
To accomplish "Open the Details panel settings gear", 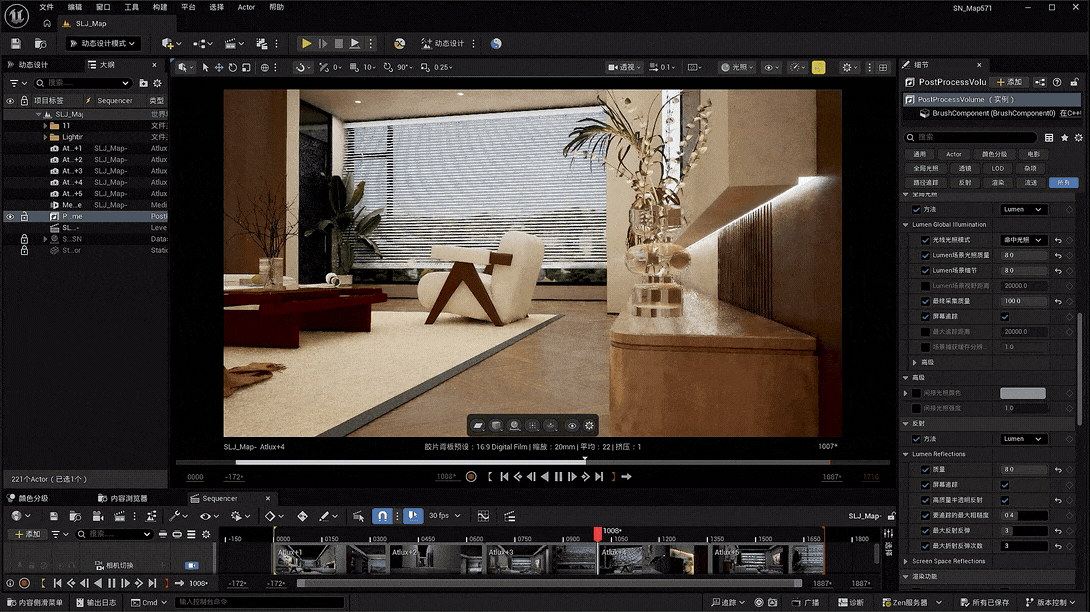I will pos(1077,137).
